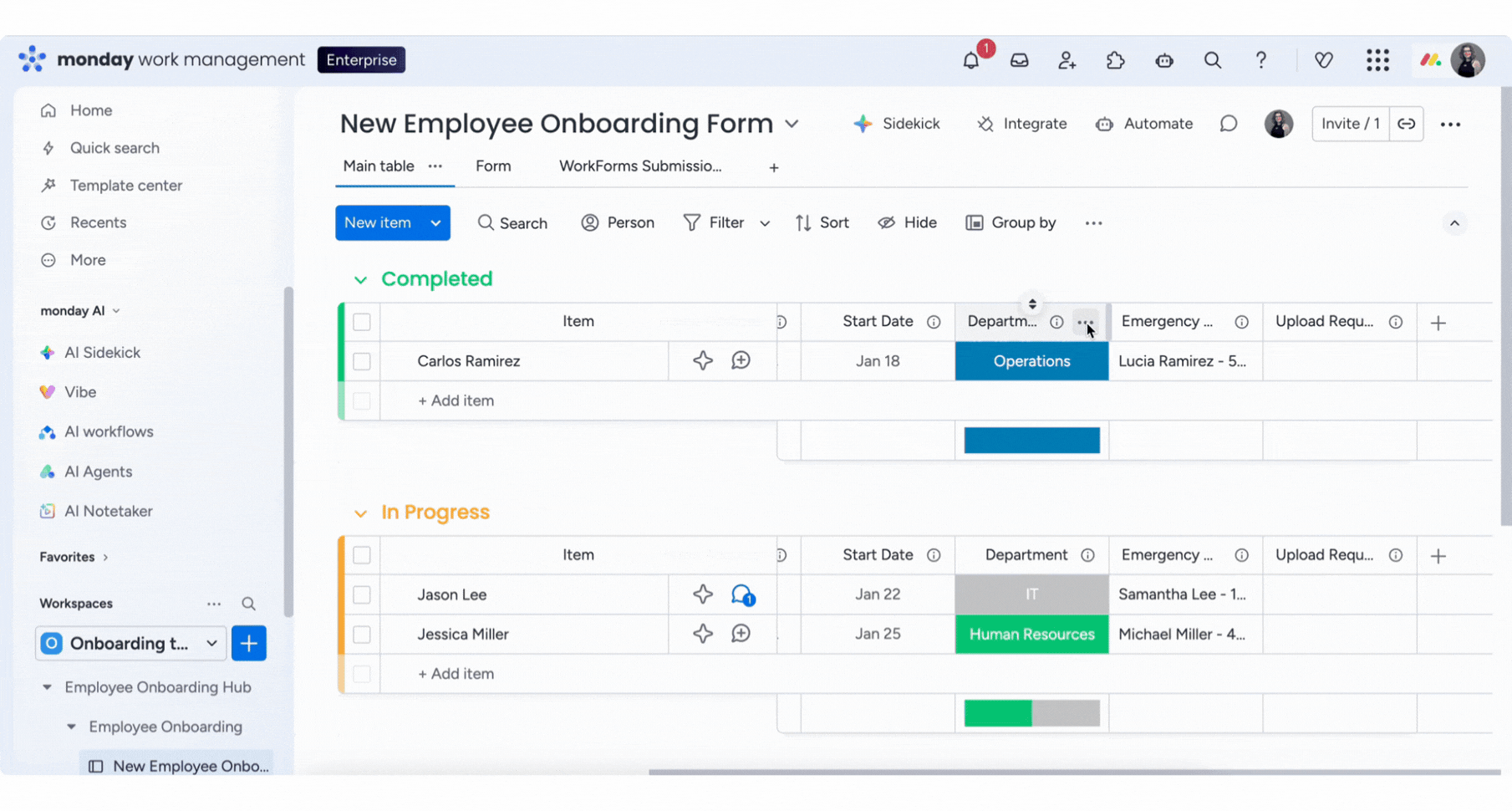
Task: Open the products switcher grid icon
Action: pyautogui.click(x=1377, y=60)
